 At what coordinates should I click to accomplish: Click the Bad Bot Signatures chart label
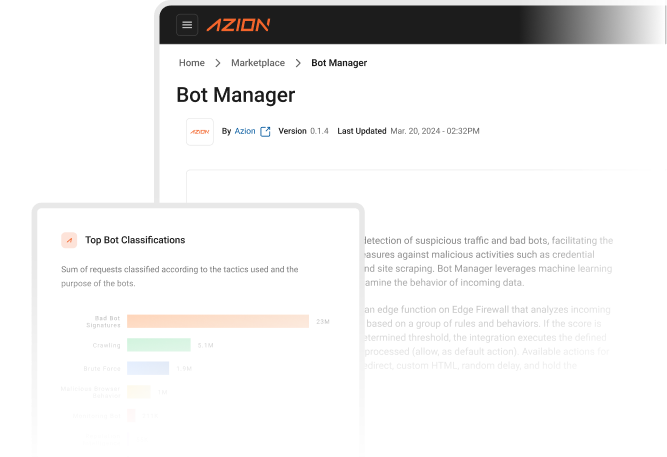(103, 322)
